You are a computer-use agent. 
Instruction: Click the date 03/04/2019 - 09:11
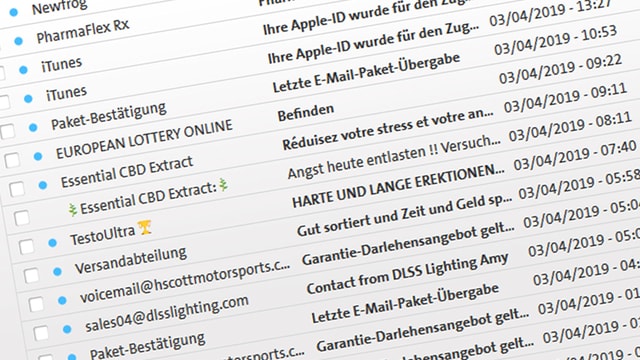click(565, 98)
